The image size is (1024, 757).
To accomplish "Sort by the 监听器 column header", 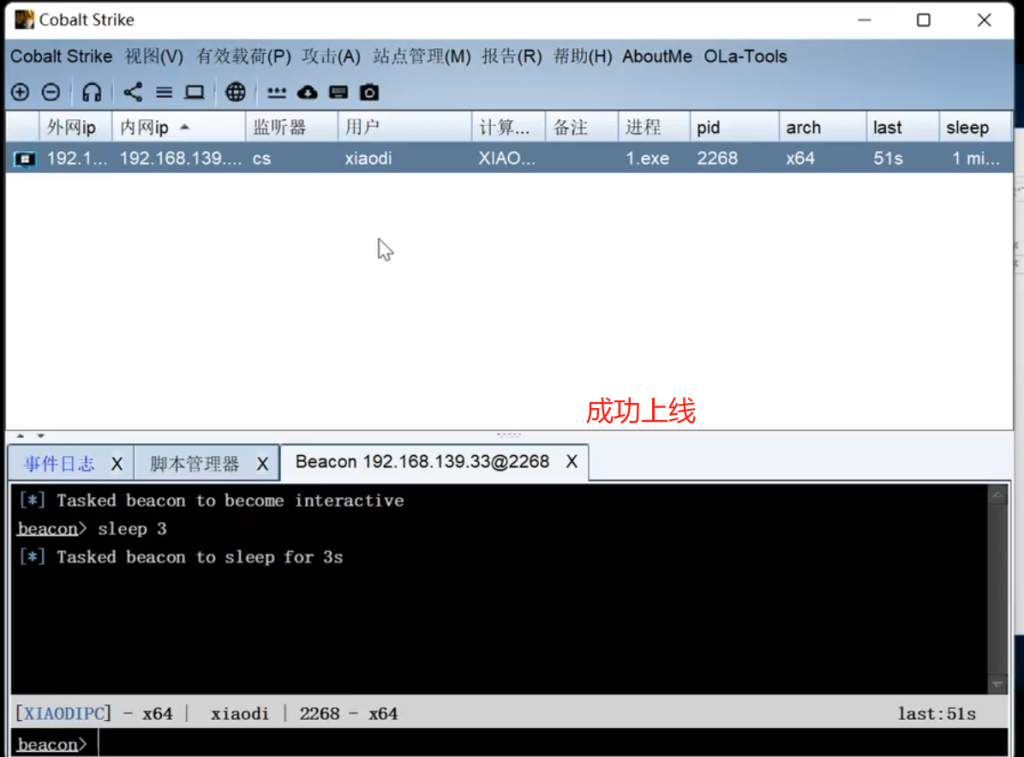I will click(291, 127).
